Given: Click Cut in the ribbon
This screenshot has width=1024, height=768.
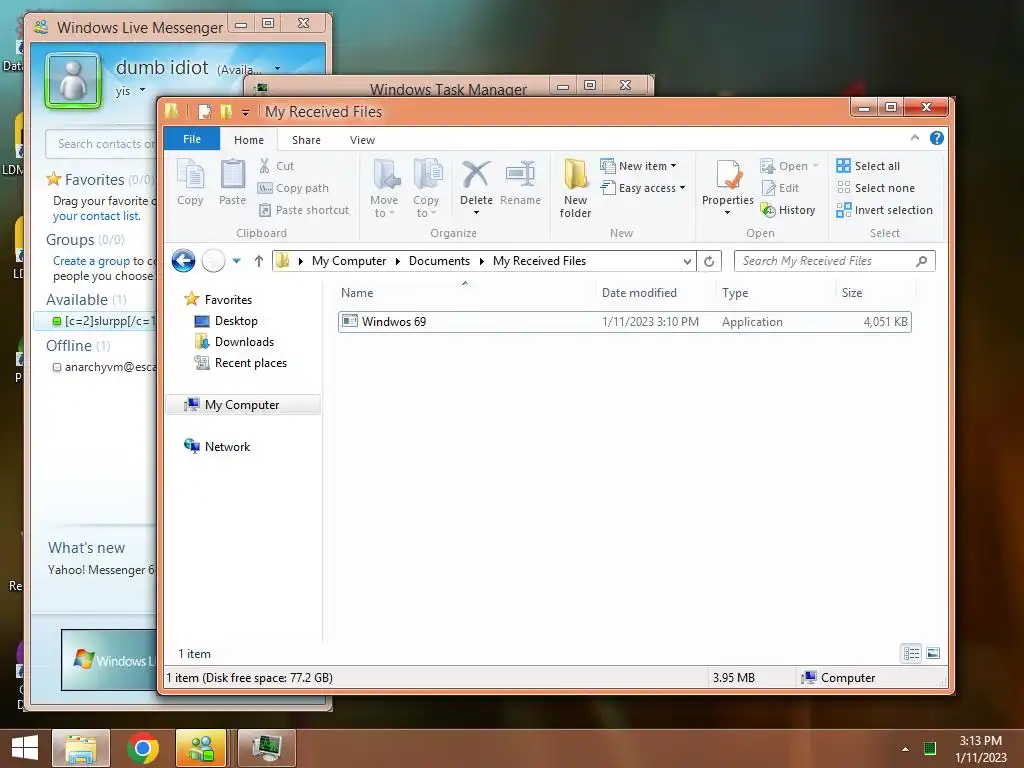Looking at the screenshot, I should (x=276, y=166).
